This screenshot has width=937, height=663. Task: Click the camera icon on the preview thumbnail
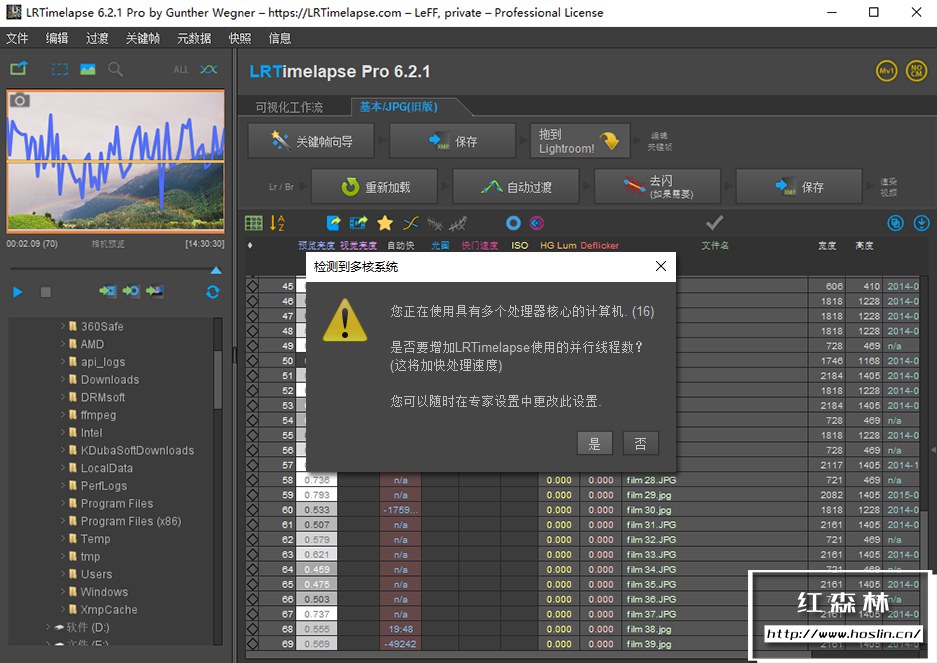click(19, 99)
